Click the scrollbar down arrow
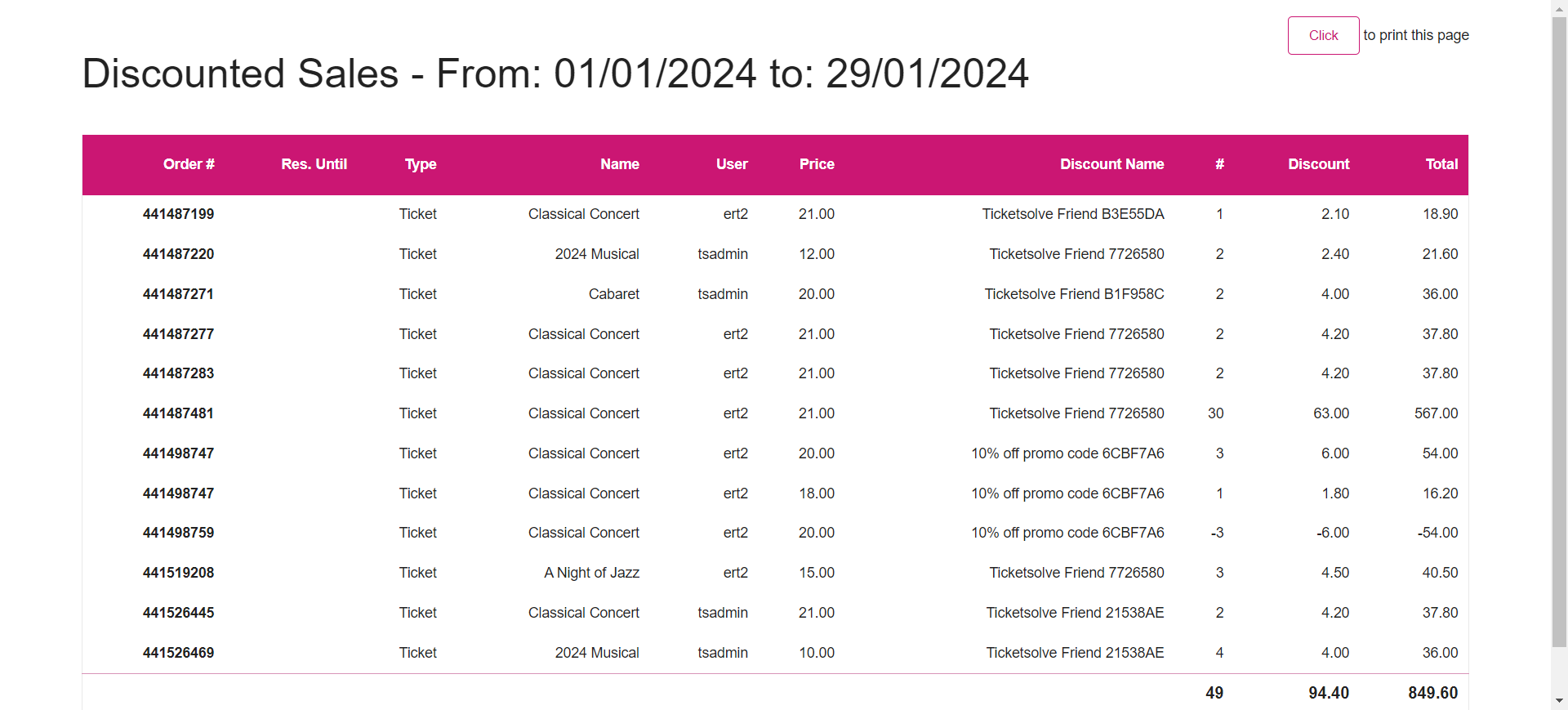1568x710 pixels. click(x=1559, y=701)
